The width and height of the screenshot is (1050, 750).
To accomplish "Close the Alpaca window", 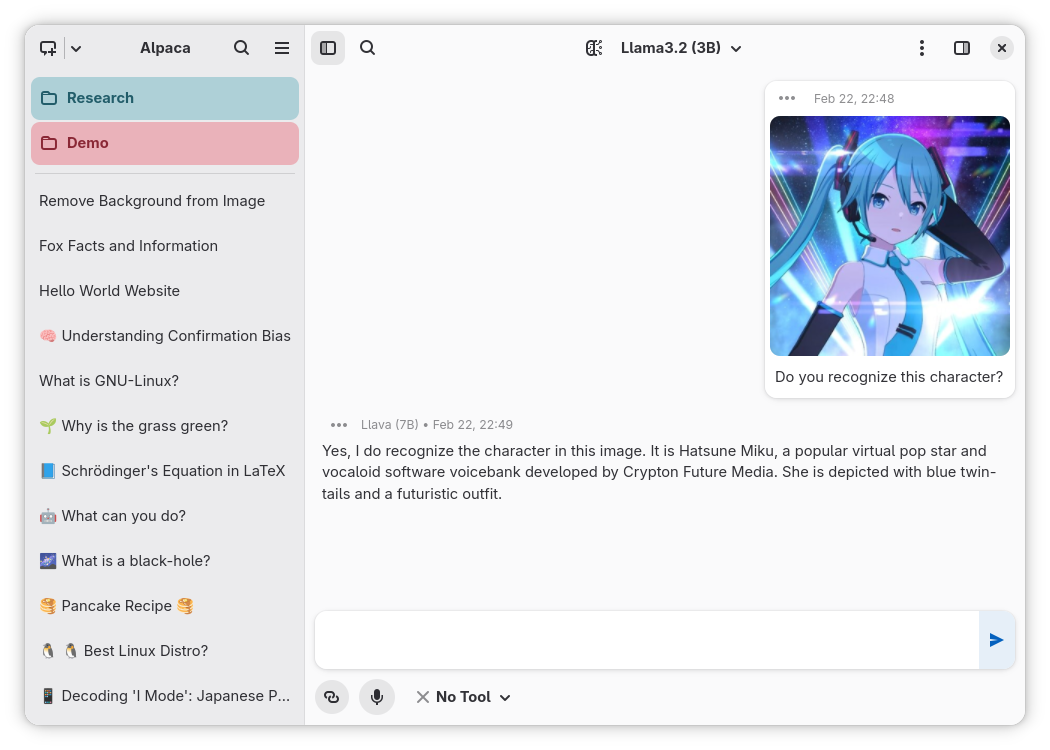I will (x=1002, y=48).
